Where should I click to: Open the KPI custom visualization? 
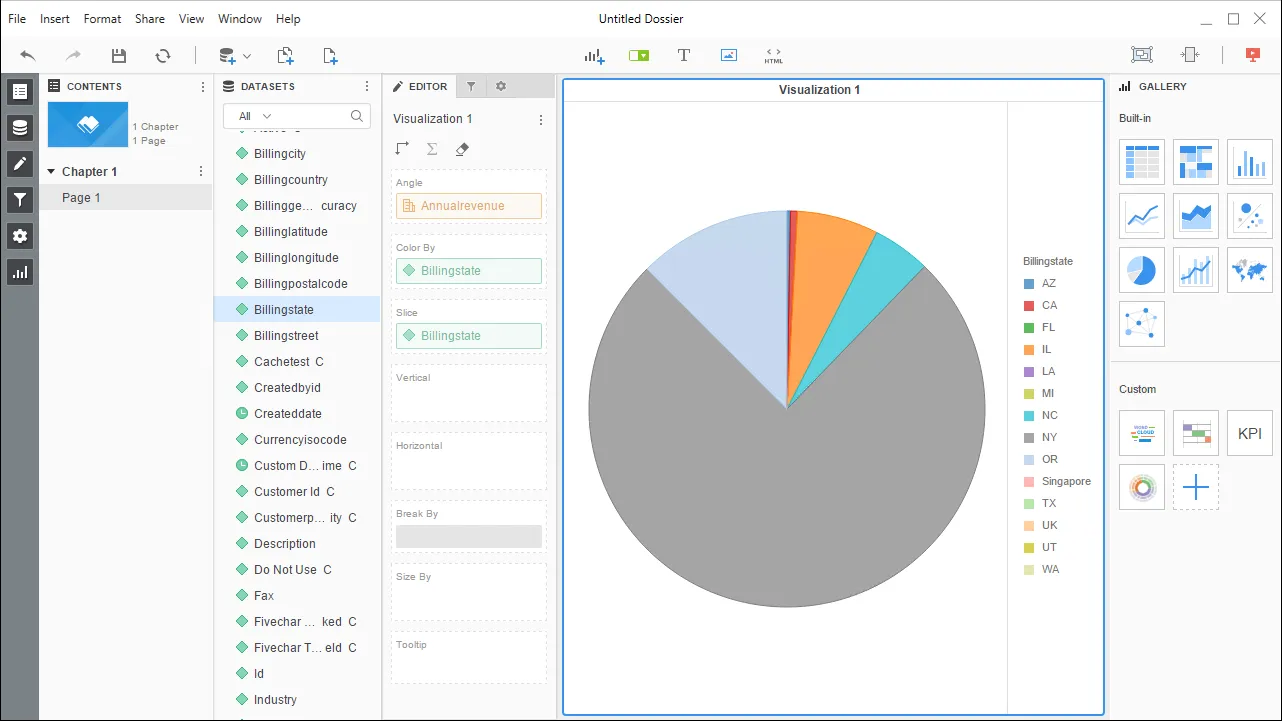click(x=1249, y=433)
